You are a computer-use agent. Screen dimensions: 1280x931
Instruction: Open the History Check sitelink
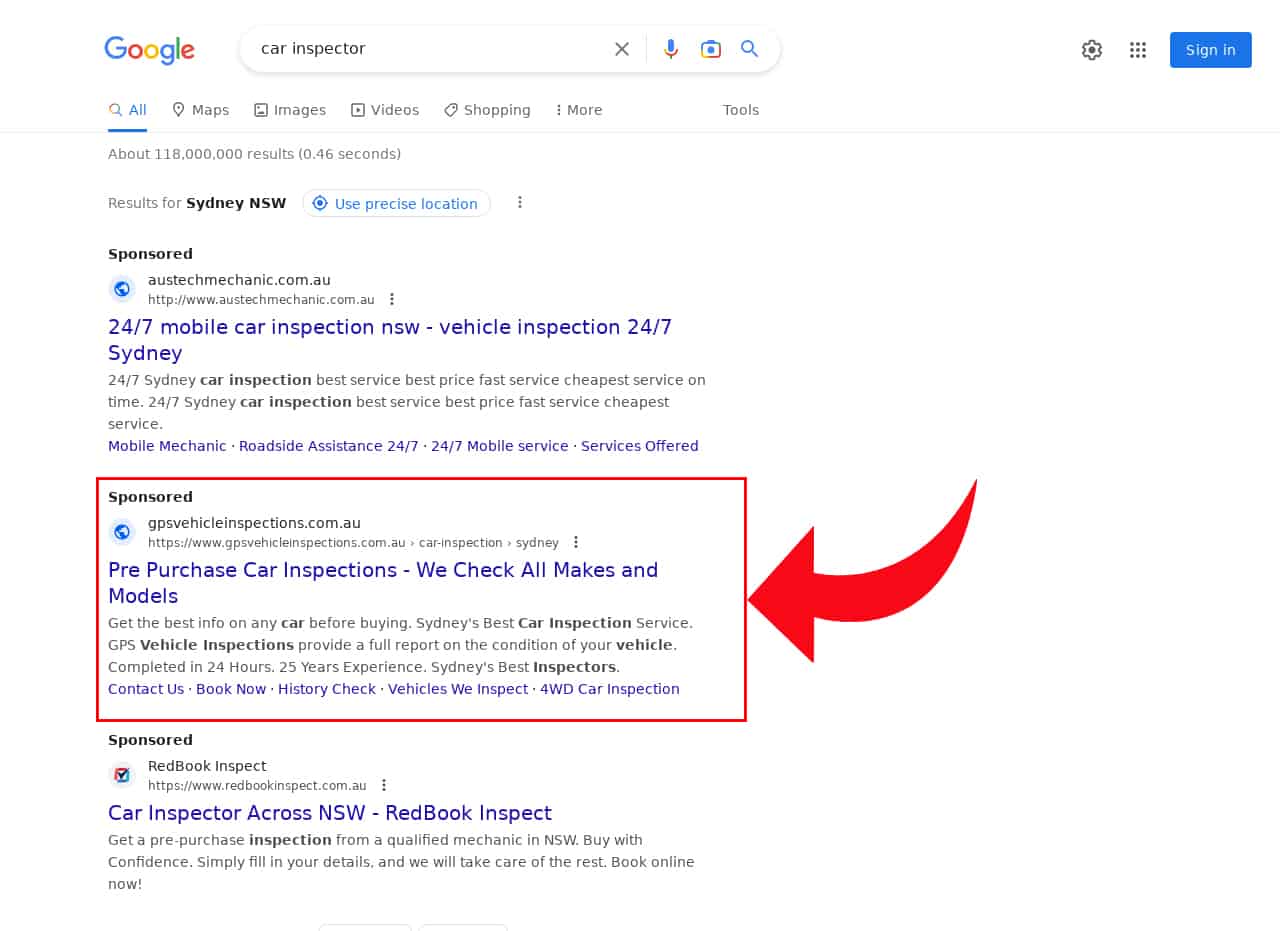pyautogui.click(x=327, y=689)
